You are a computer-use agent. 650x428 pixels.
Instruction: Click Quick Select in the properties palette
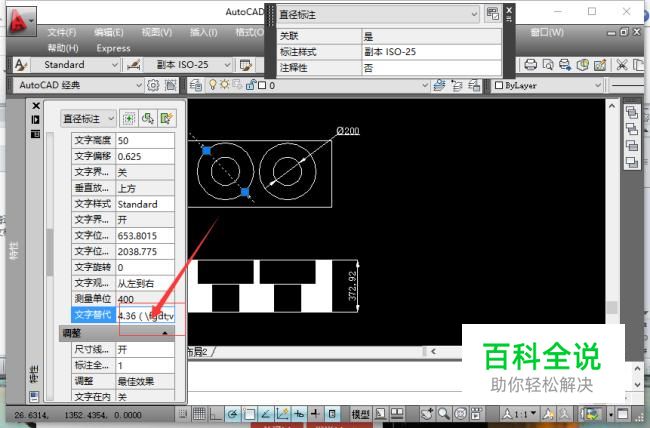166,119
